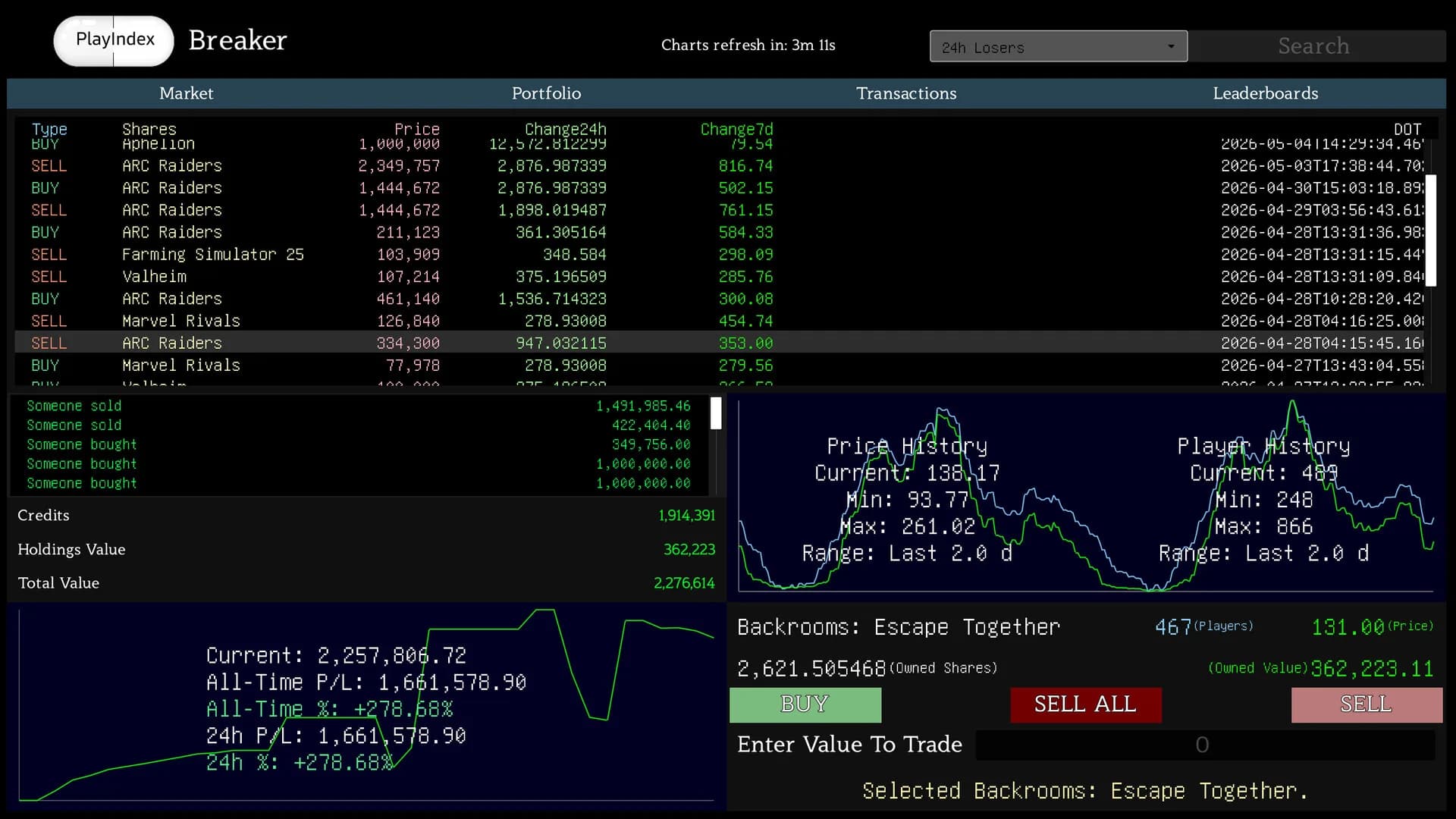Focus the Enter Value To Trade field

(x=1205, y=745)
